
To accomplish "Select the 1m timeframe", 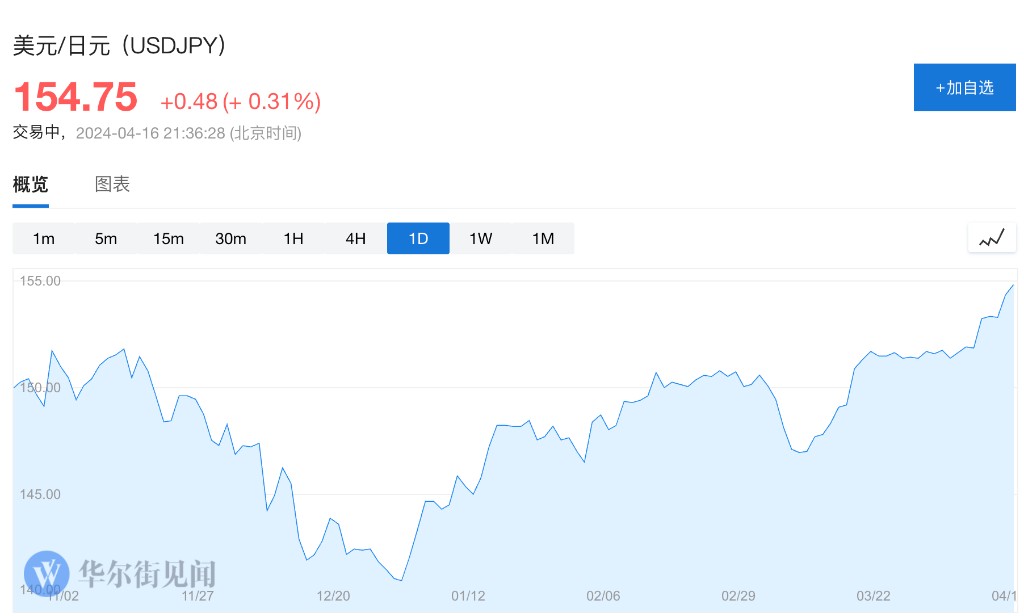I will [43, 238].
